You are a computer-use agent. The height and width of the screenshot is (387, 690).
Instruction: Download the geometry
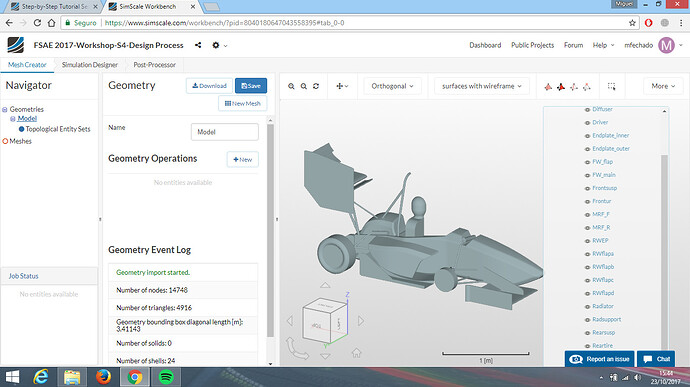(x=209, y=86)
